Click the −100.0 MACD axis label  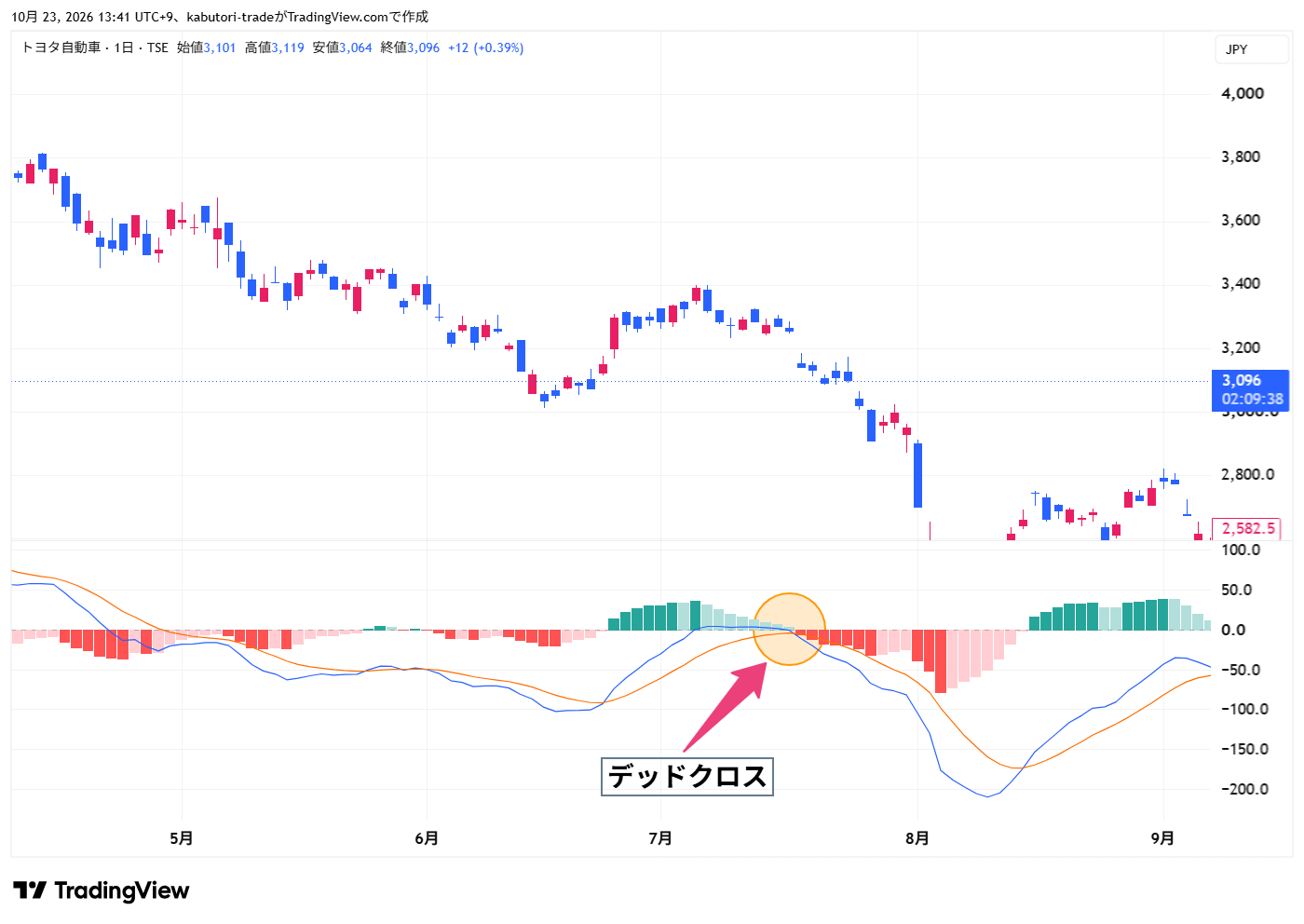pyautogui.click(x=1244, y=709)
